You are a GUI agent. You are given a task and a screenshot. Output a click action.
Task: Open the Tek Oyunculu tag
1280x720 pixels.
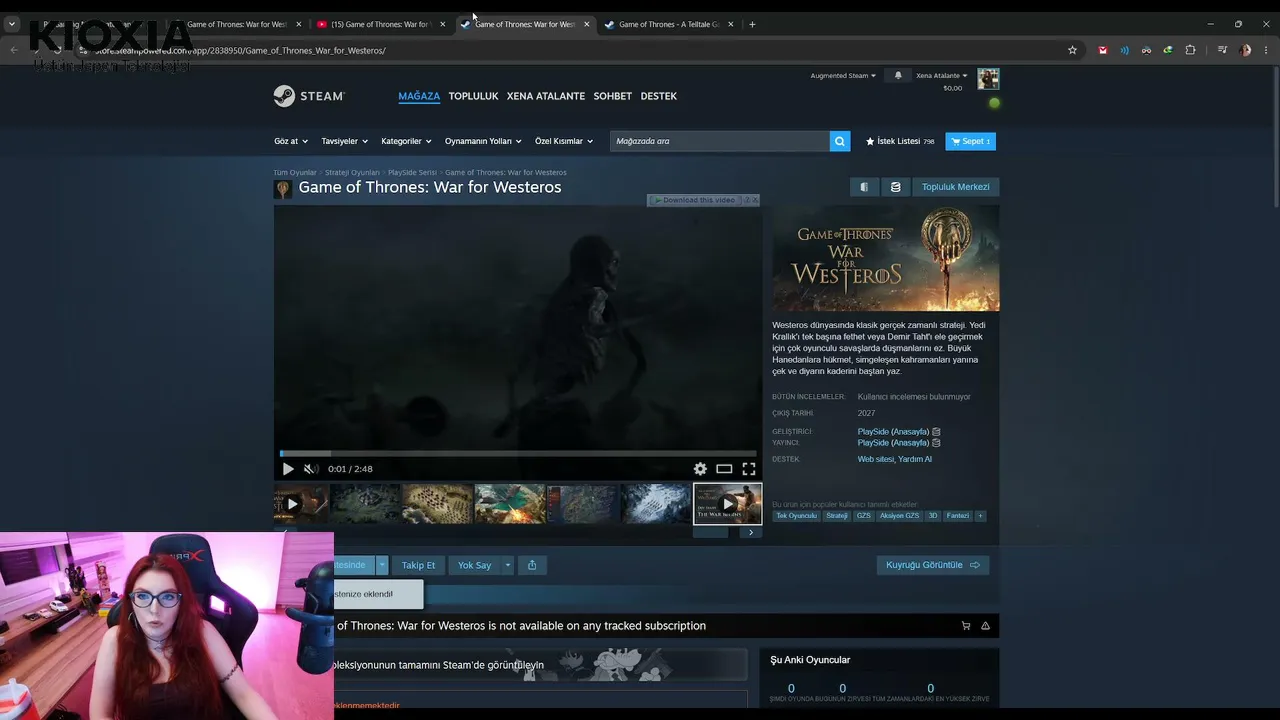tap(796, 516)
